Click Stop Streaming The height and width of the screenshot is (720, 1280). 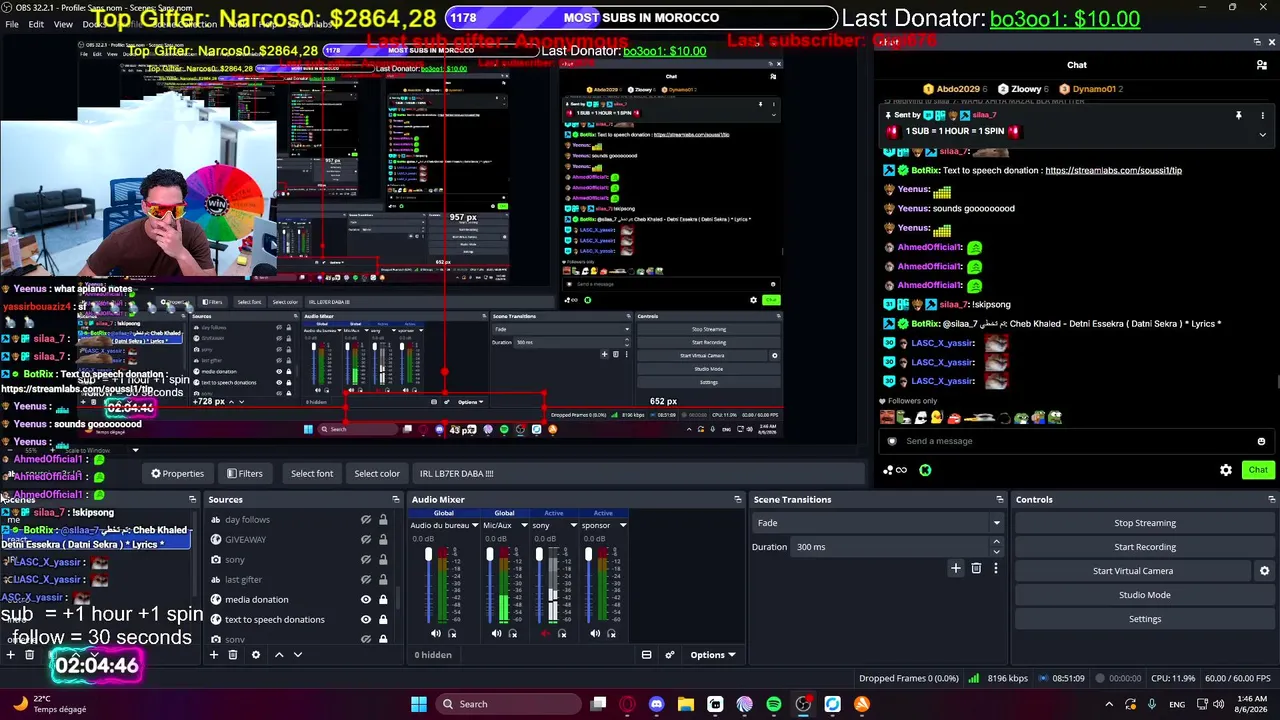(1145, 523)
